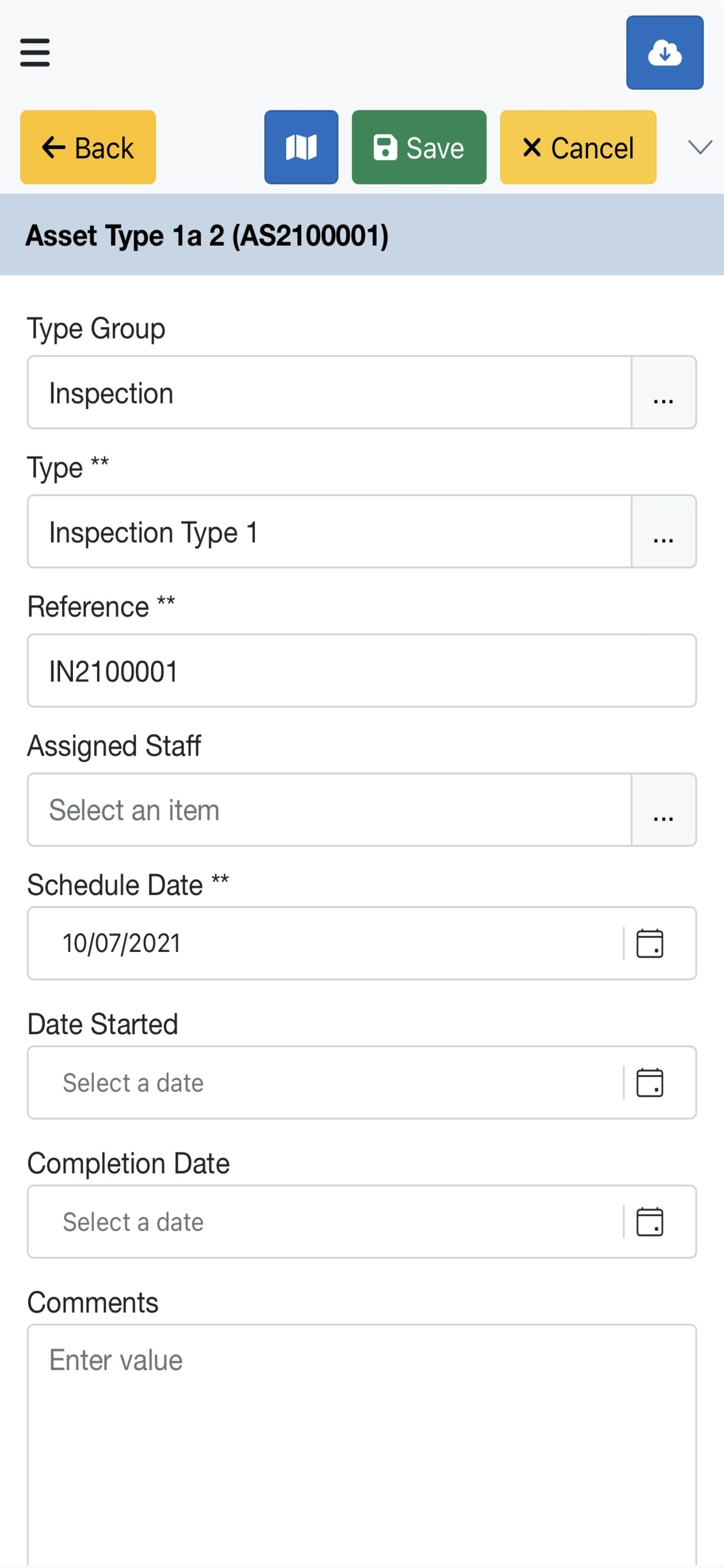Click the X icon on Cancel
Viewport: 724px width, 1568px height.
point(532,148)
